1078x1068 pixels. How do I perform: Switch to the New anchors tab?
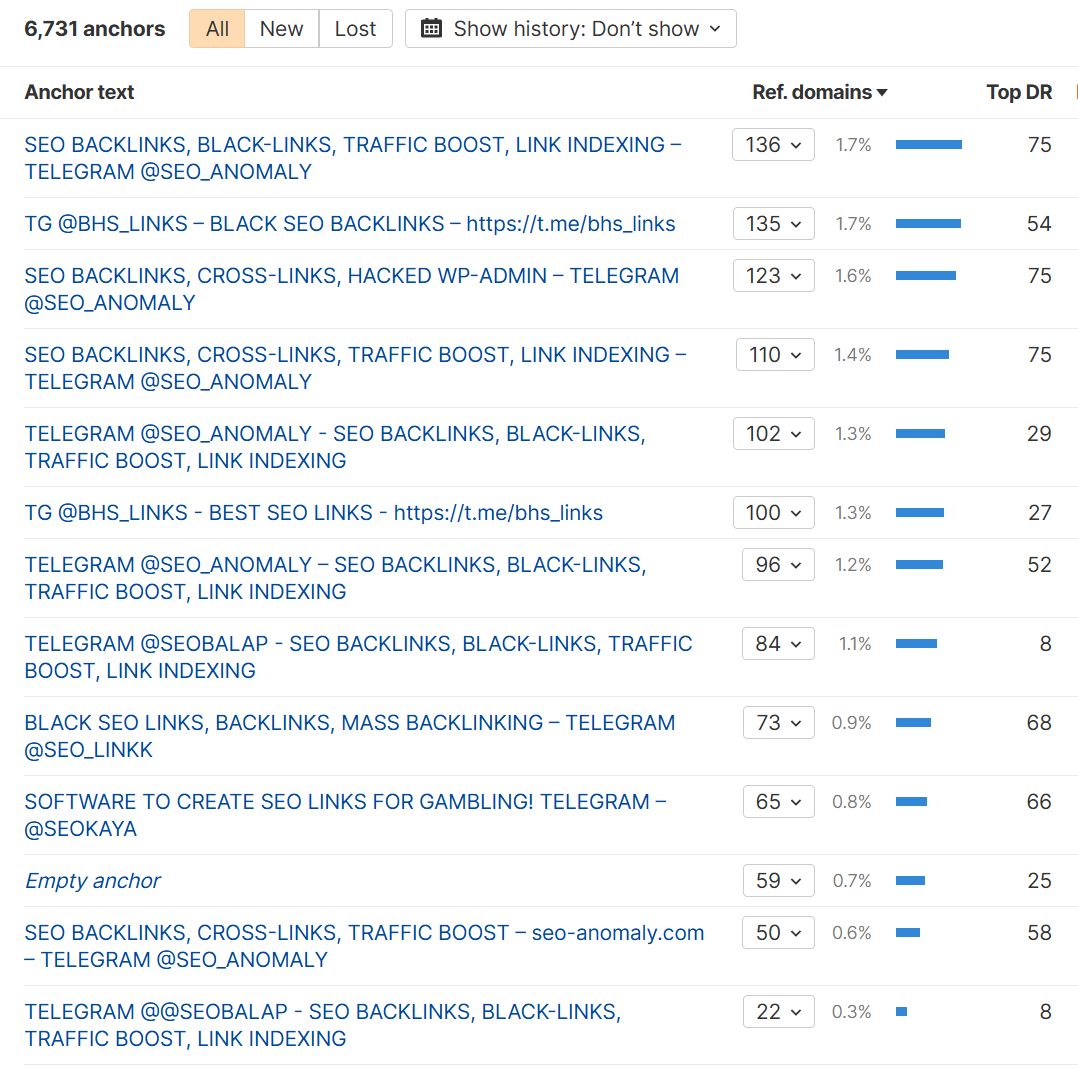(x=281, y=29)
